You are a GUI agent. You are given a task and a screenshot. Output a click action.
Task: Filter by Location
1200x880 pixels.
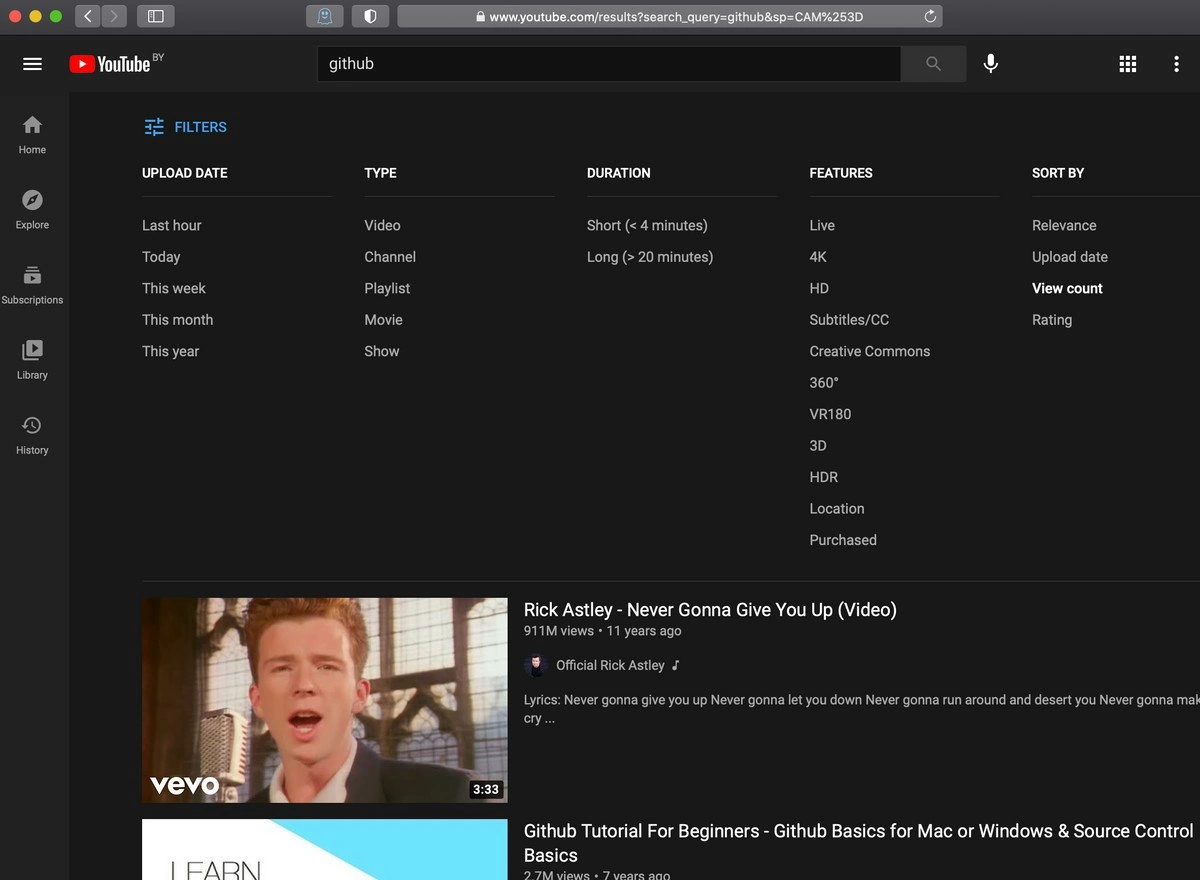(837, 509)
